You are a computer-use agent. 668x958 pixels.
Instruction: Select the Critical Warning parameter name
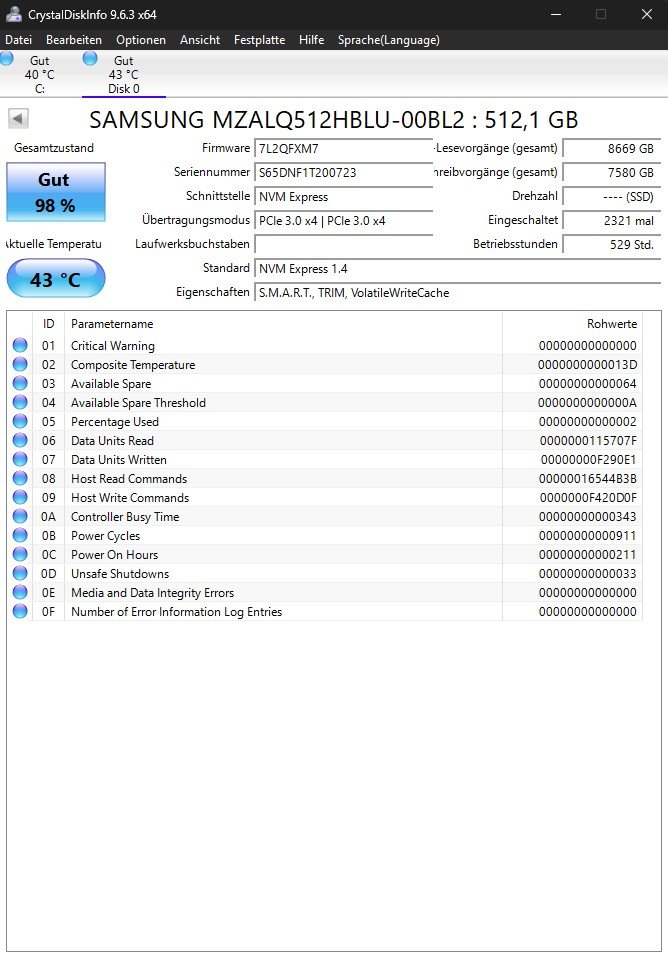pyautogui.click(x=112, y=346)
